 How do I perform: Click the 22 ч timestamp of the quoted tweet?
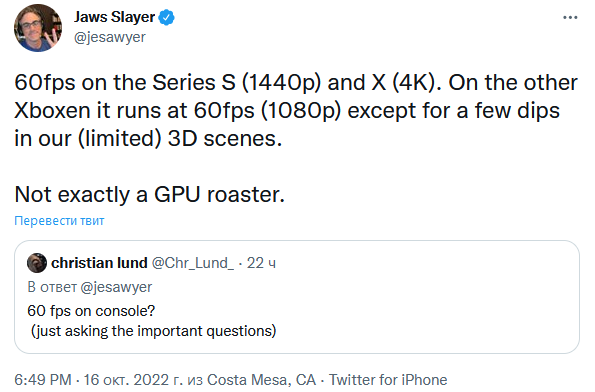coord(261,263)
